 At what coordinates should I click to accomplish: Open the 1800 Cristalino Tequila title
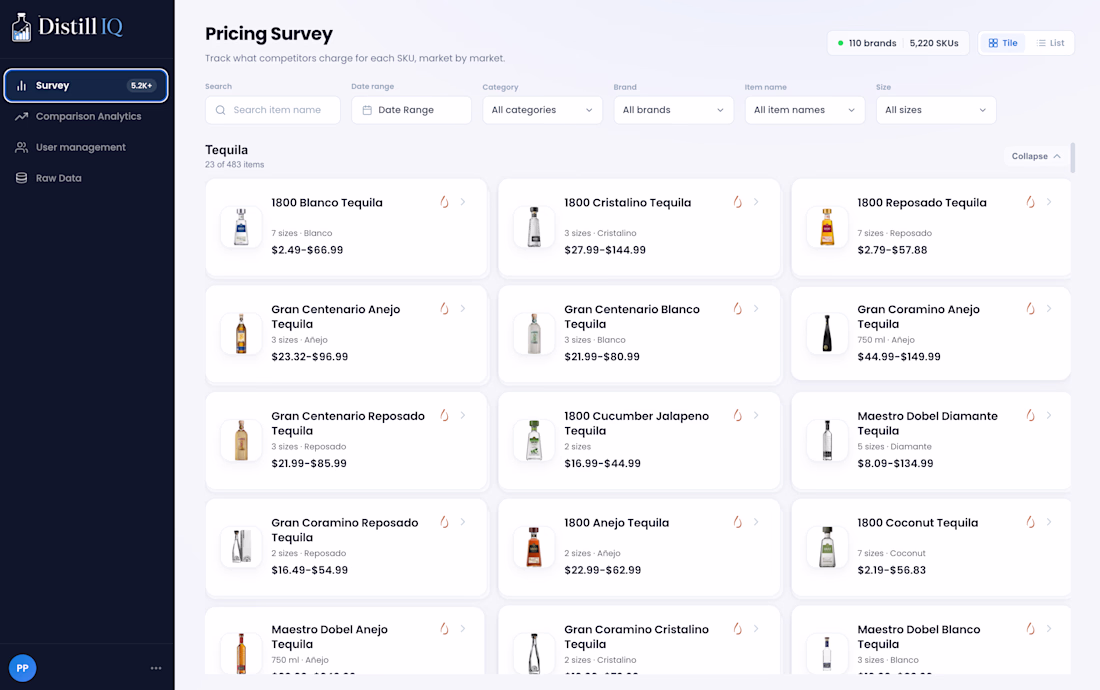click(627, 203)
